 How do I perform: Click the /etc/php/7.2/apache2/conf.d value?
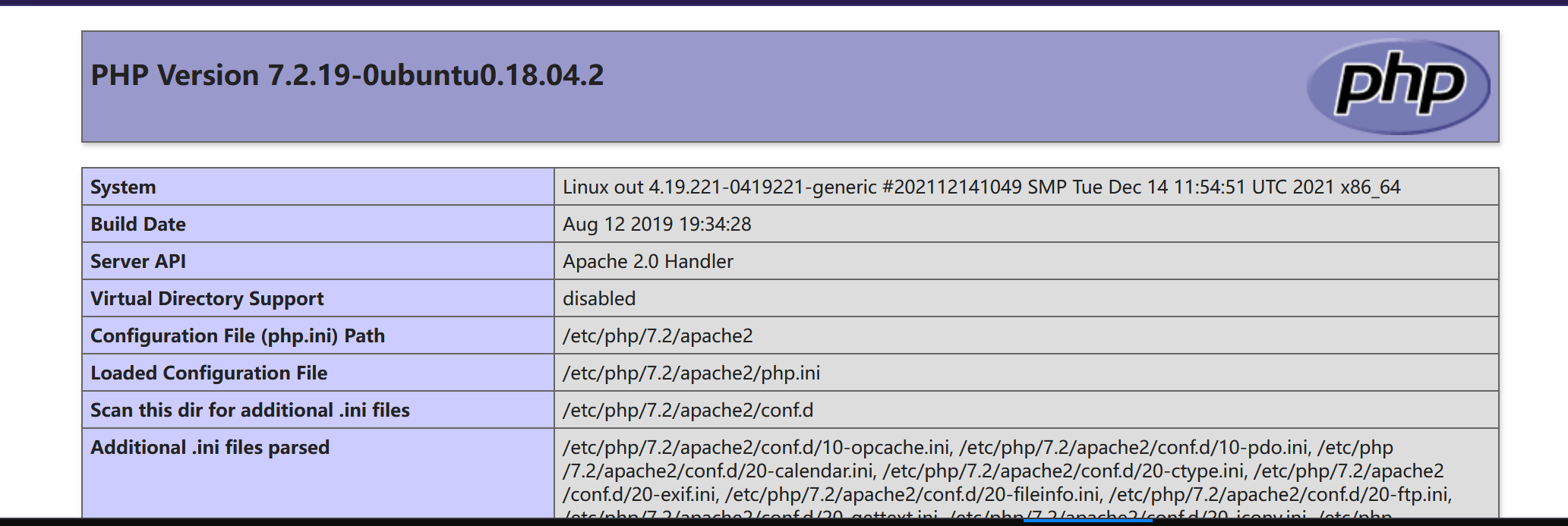[x=688, y=410]
